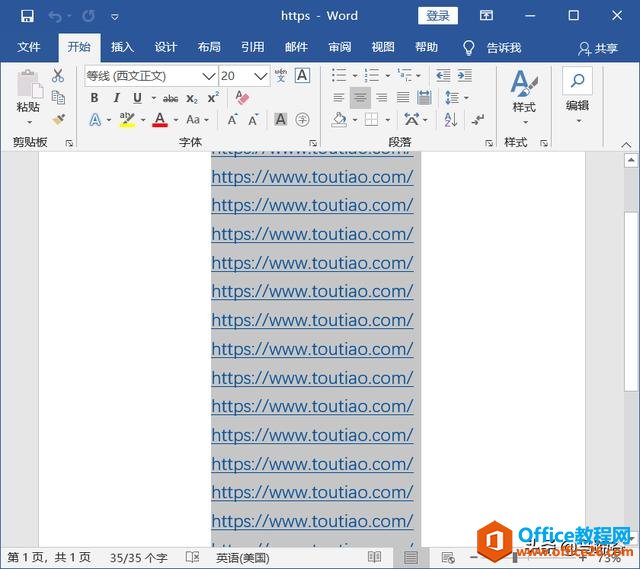Toggle Character Shading A icon
The height and width of the screenshot is (569, 640).
280,120
